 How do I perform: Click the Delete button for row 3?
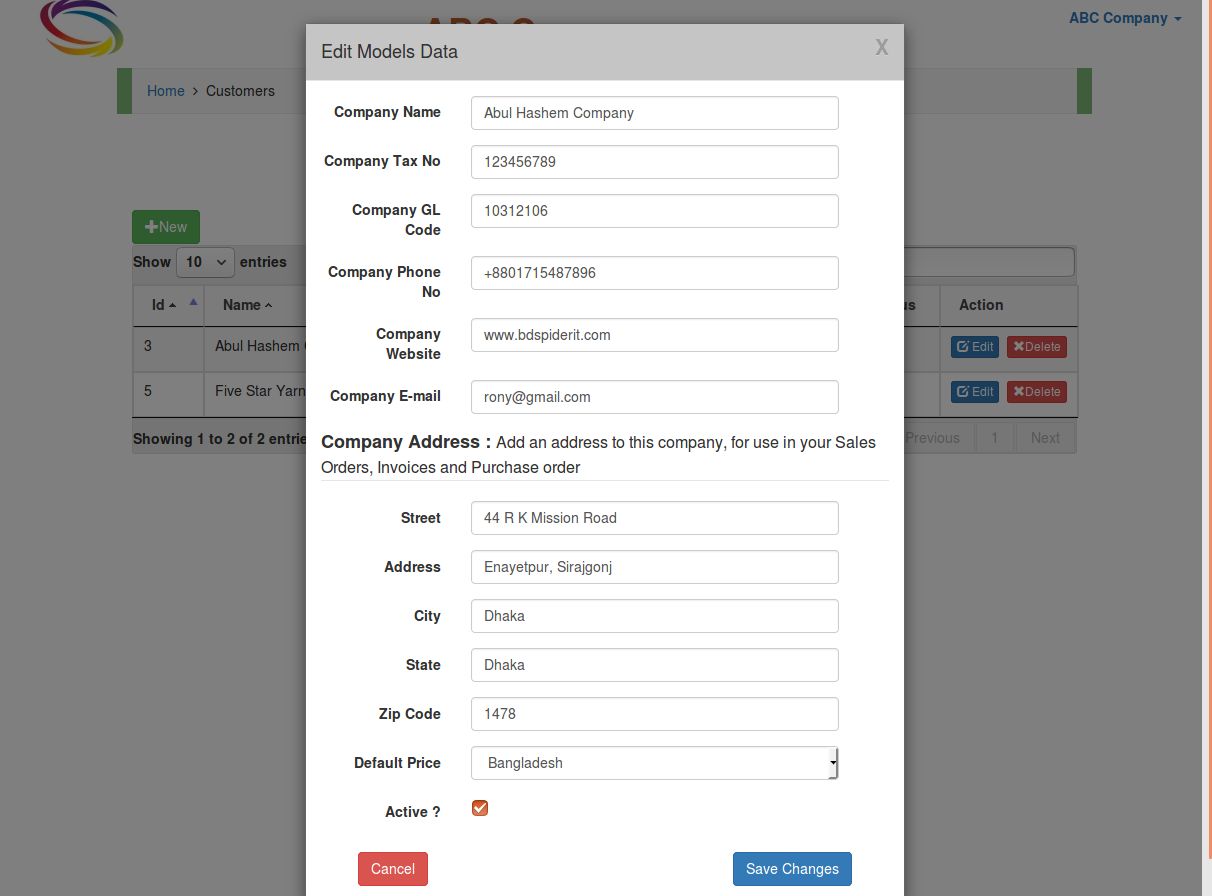tap(1036, 347)
